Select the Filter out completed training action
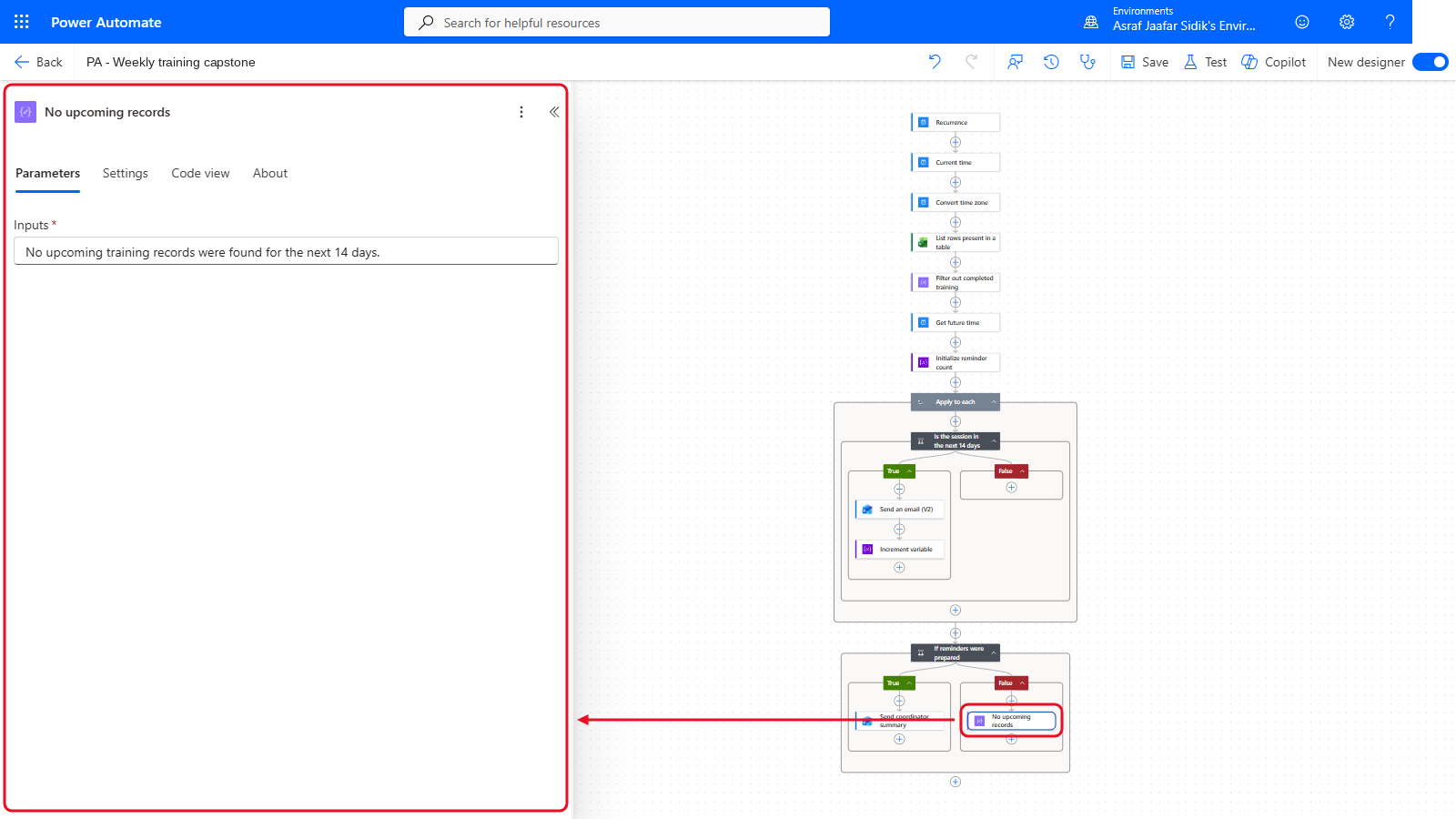Screen dimensions: 1456x819 955,282
